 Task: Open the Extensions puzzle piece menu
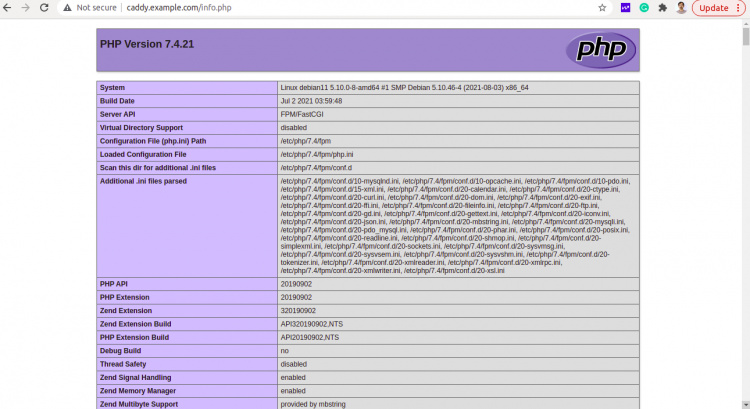coord(662,7)
